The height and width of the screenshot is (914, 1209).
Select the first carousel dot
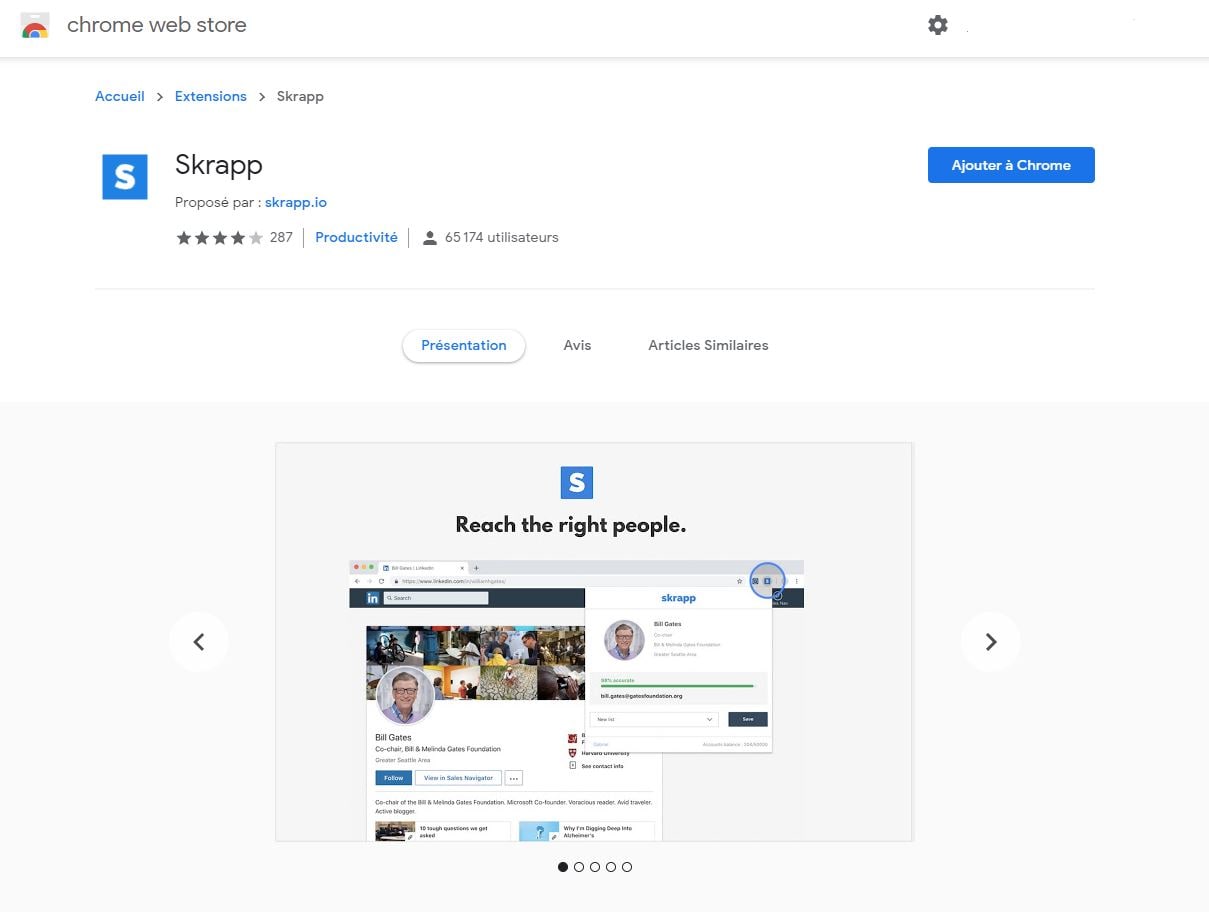(x=563, y=867)
